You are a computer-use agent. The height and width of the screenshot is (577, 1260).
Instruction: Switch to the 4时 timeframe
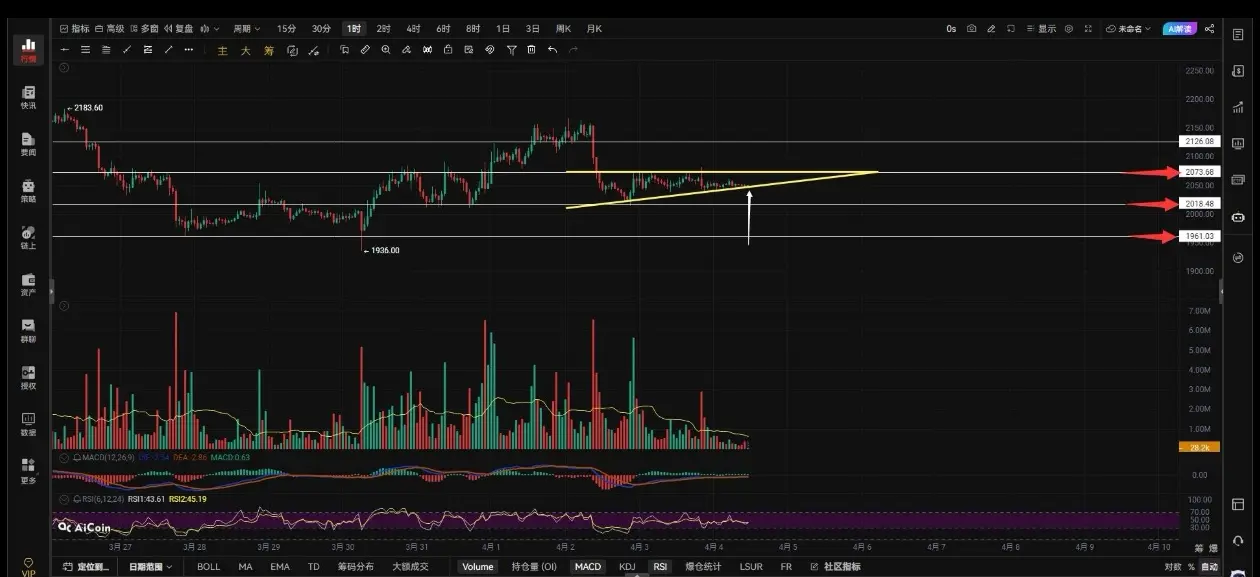(x=413, y=29)
